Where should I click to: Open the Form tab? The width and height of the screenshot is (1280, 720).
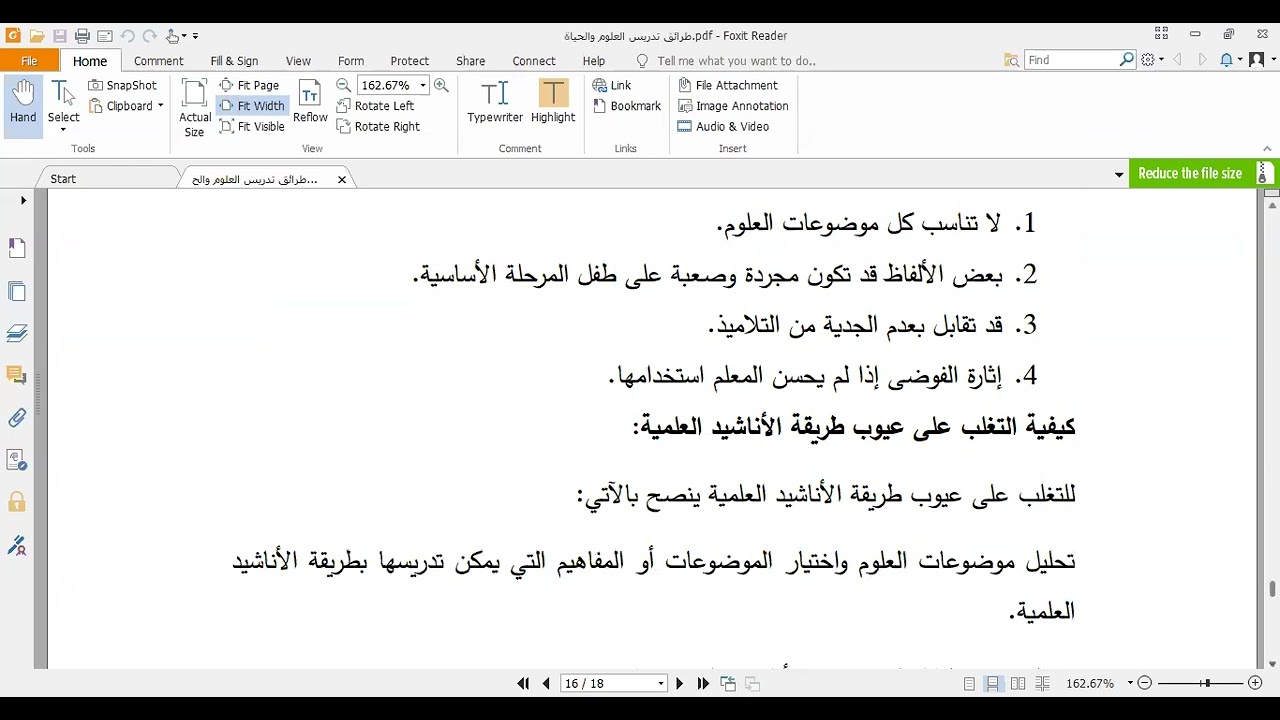tap(351, 61)
